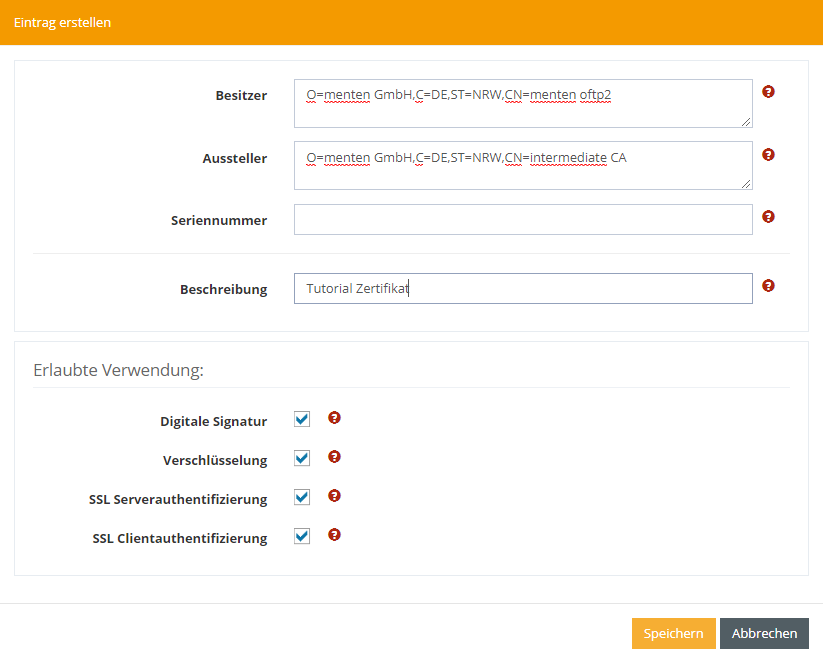Open help for SSL Serverauthentifizierung
Image resolution: width=823 pixels, height=662 pixels.
point(335,496)
